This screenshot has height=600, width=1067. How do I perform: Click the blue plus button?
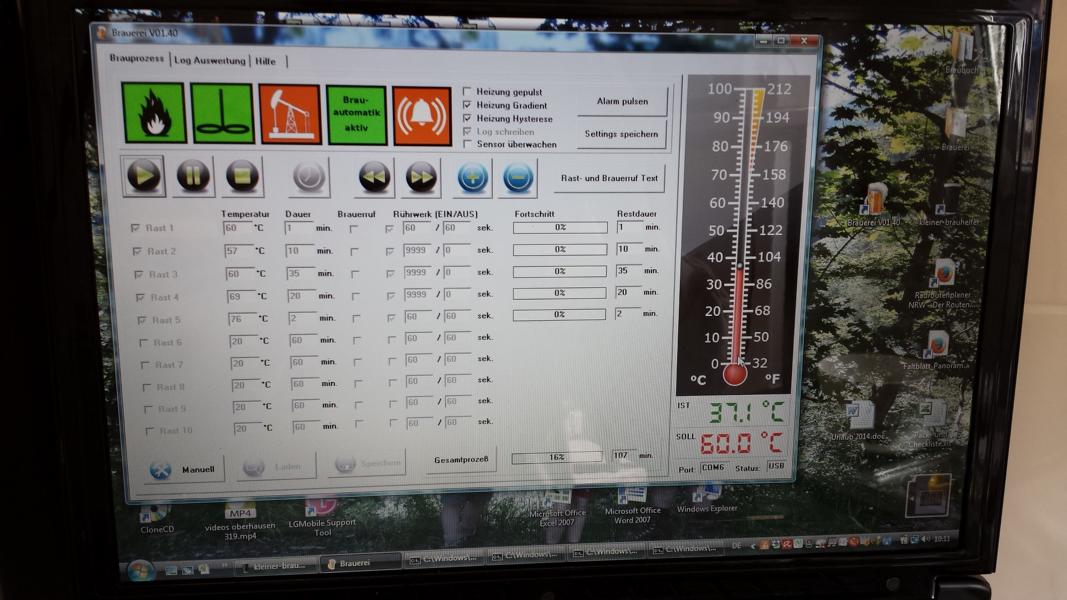tap(472, 178)
